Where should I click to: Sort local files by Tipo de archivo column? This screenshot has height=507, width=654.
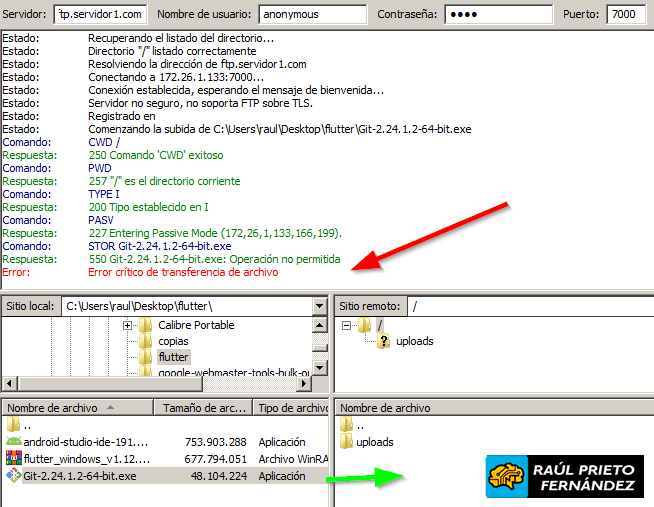pos(292,408)
